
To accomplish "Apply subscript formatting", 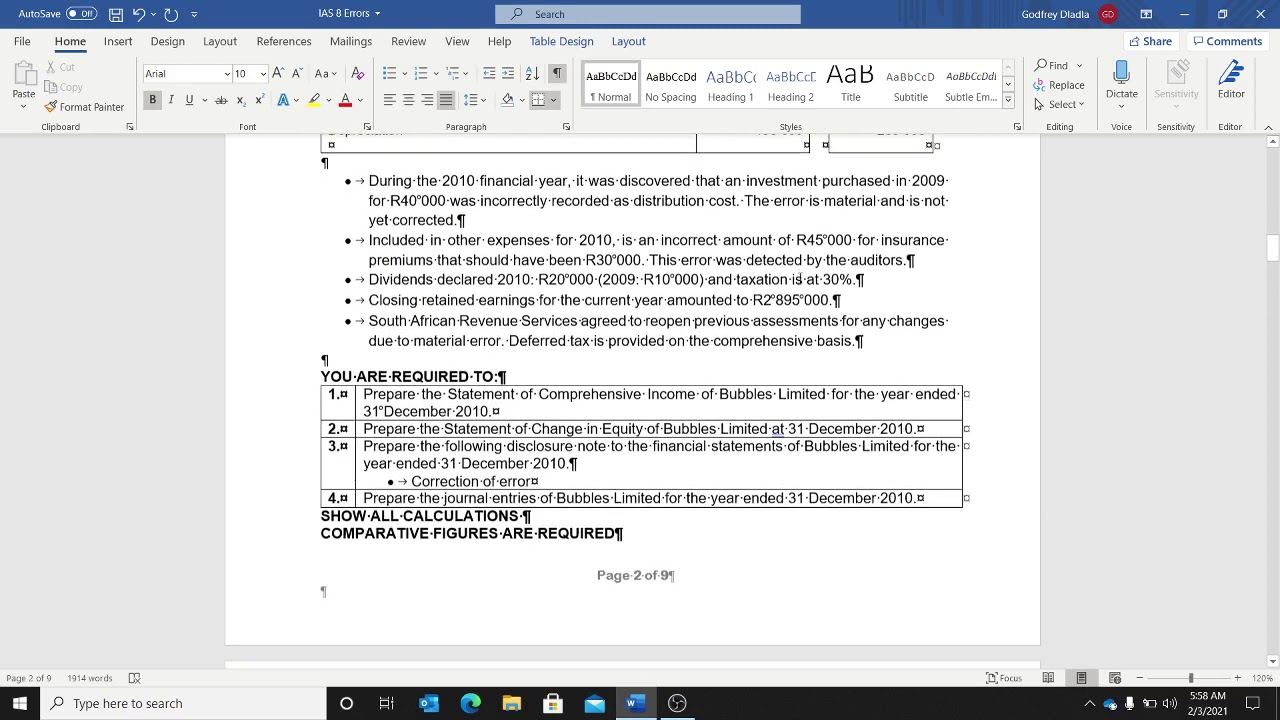I will [242, 100].
